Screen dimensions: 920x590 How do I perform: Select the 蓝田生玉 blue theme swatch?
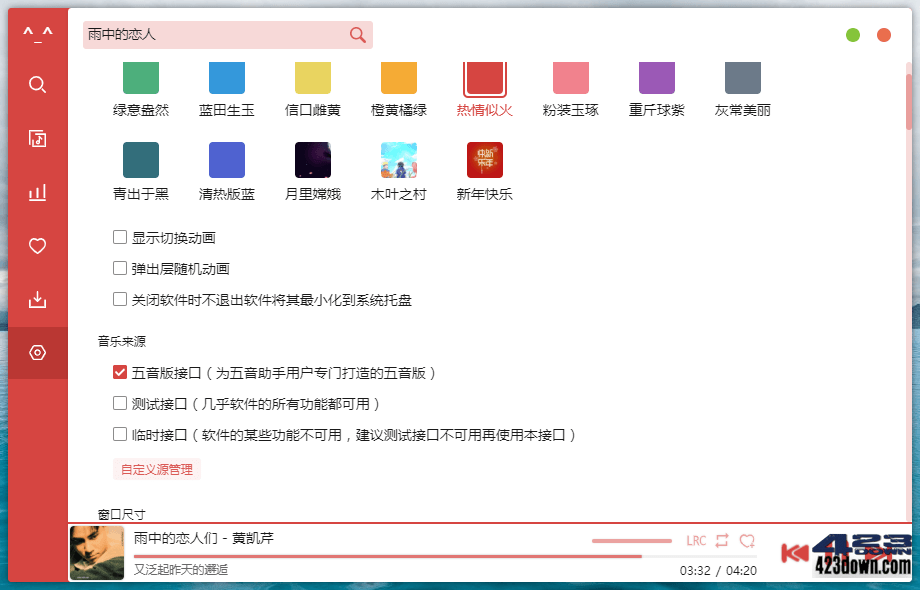(x=226, y=78)
